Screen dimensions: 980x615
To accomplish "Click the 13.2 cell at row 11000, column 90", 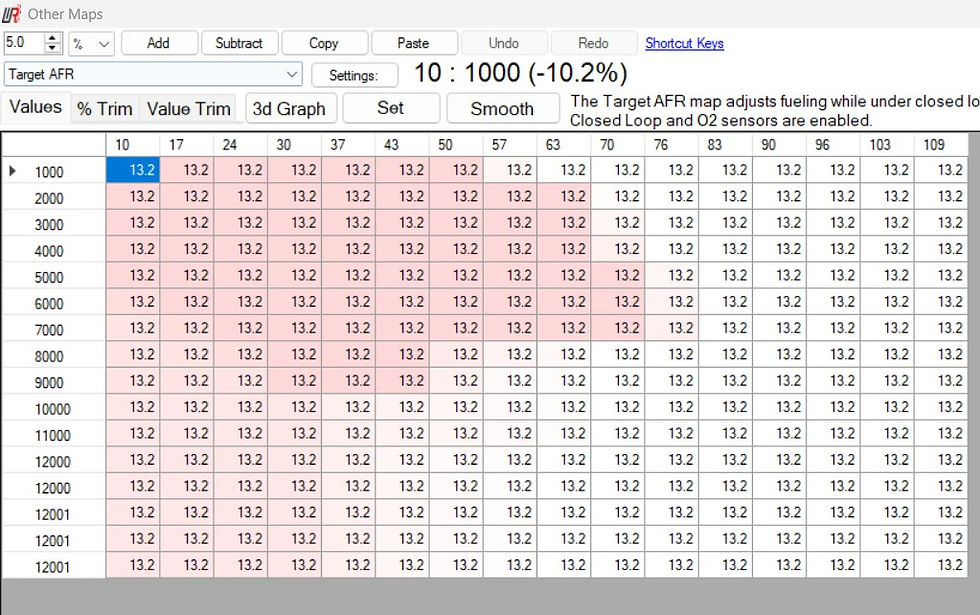I will tap(779, 434).
